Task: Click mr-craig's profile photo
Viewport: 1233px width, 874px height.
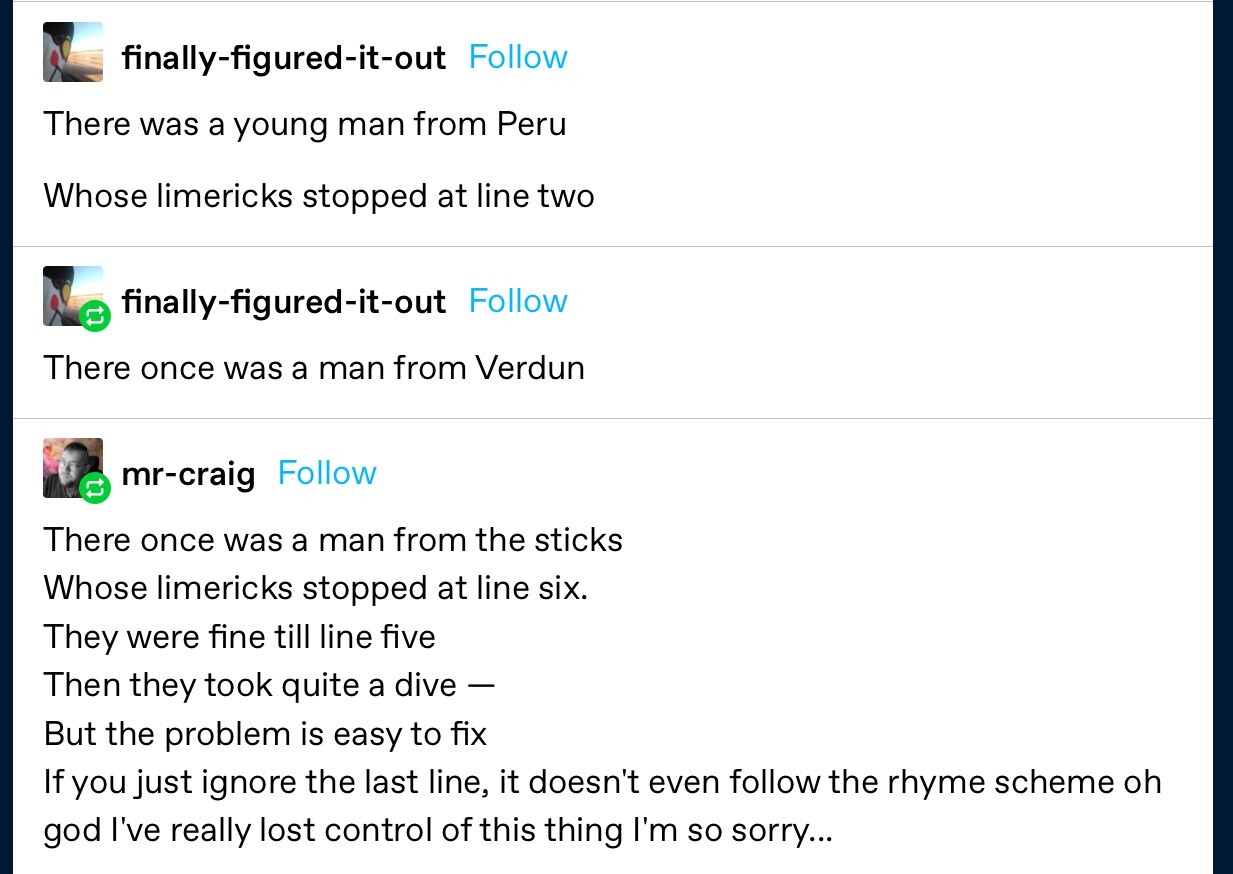Action: [68, 464]
